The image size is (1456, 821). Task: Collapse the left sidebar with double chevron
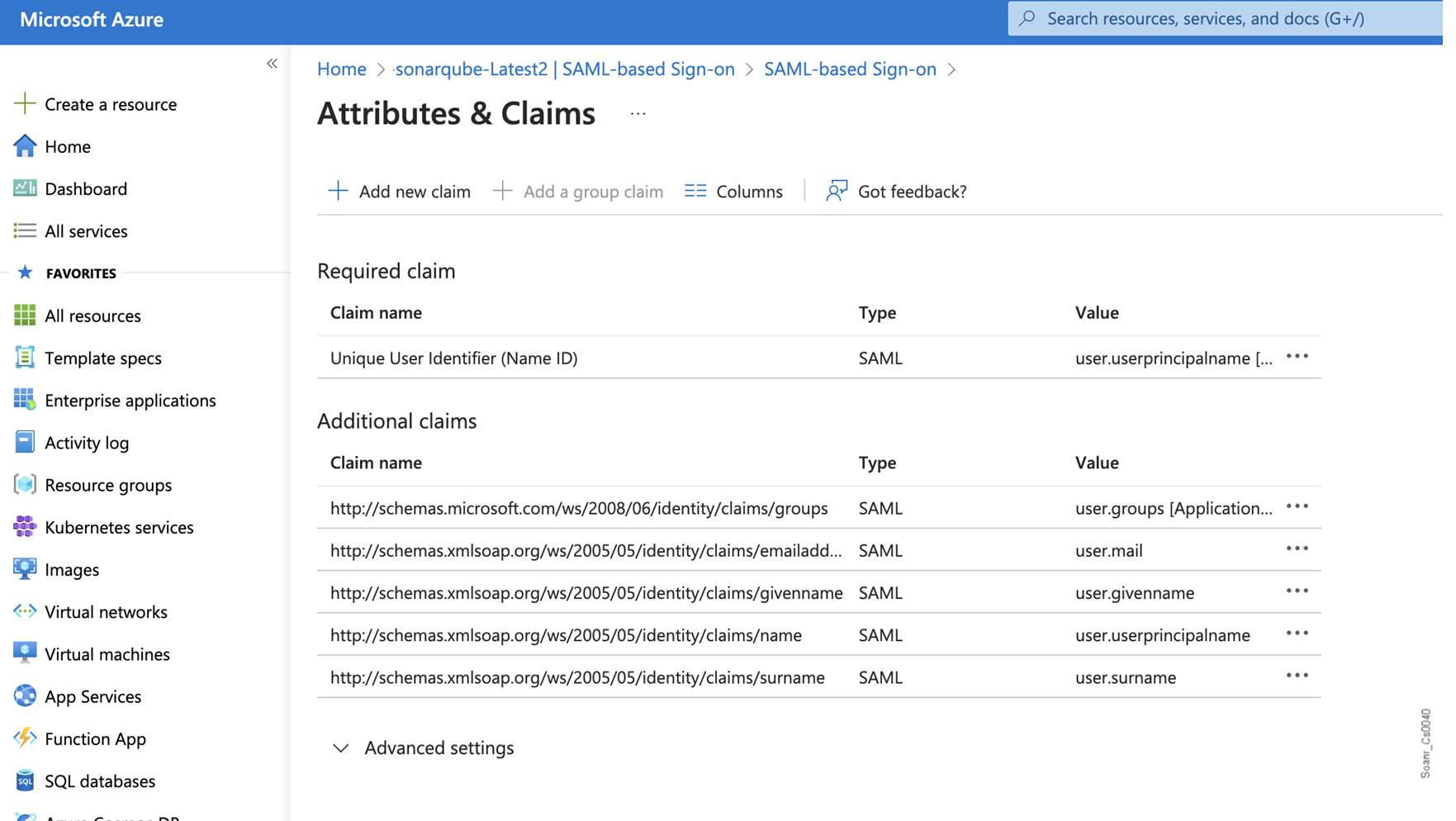(x=272, y=64)
